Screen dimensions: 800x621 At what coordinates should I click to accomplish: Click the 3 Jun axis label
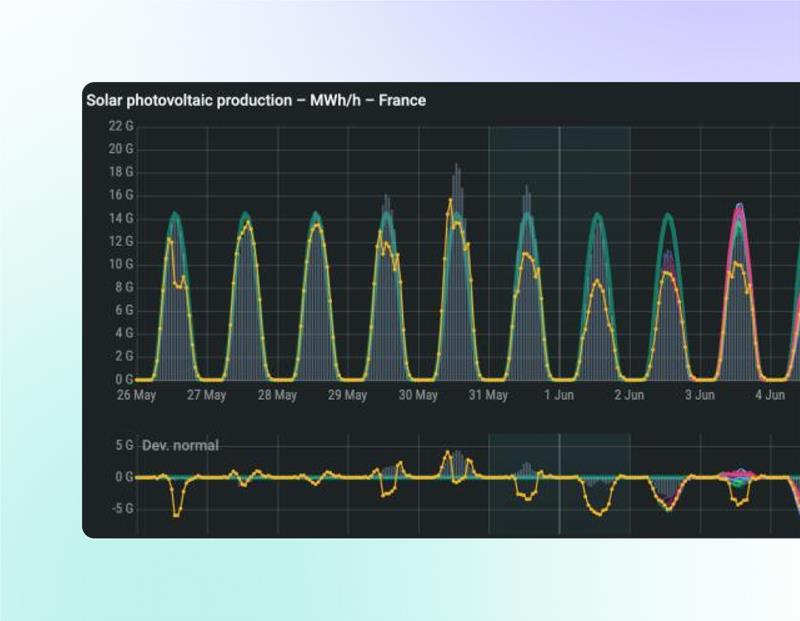pos(699,395)
